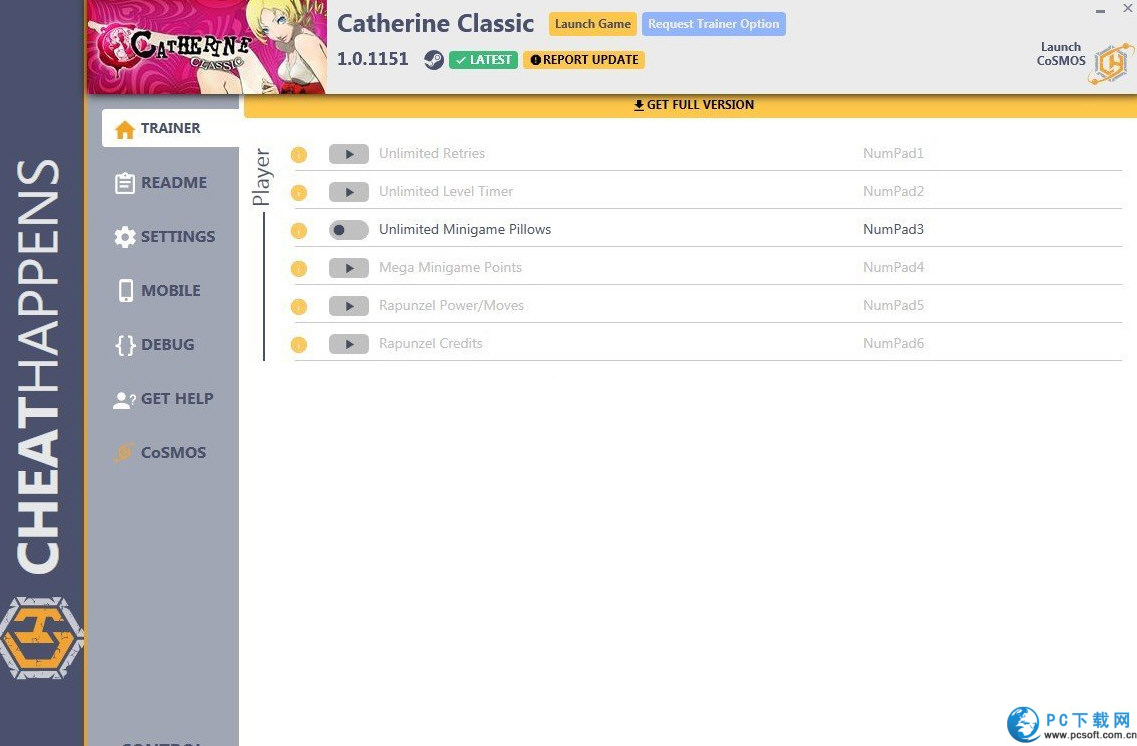This screenshot has height=746, width=1137.
Task: Click the GET FULL VERSION banner
Action: click(693, 105)
